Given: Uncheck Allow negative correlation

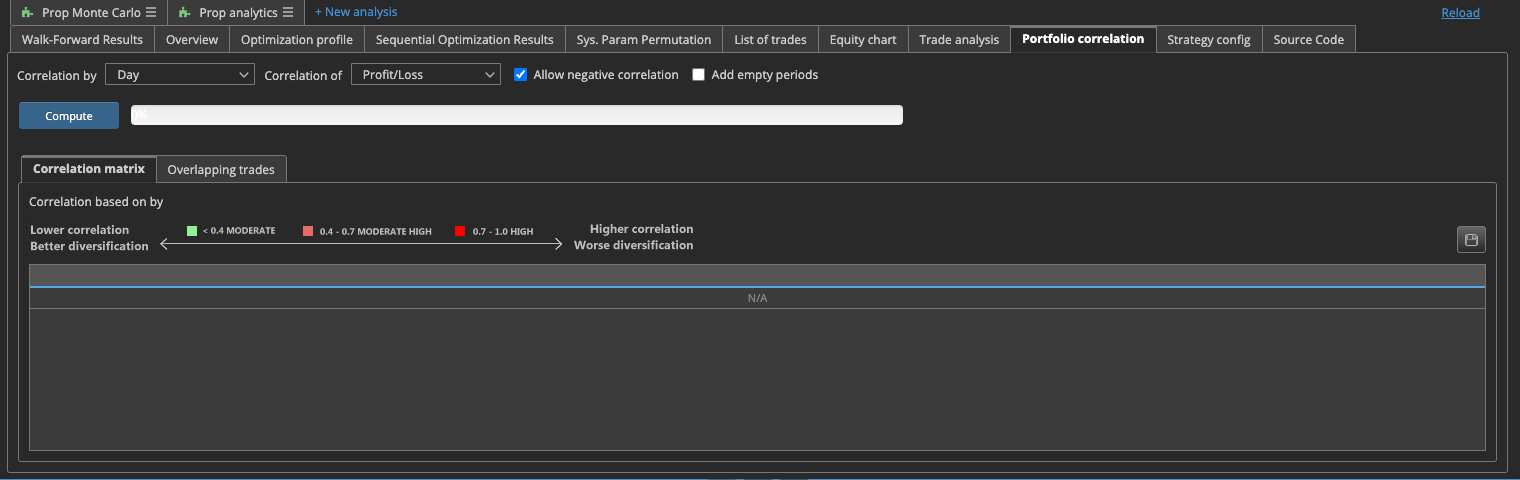Looking at the screenshot, I should pos(520,75).
